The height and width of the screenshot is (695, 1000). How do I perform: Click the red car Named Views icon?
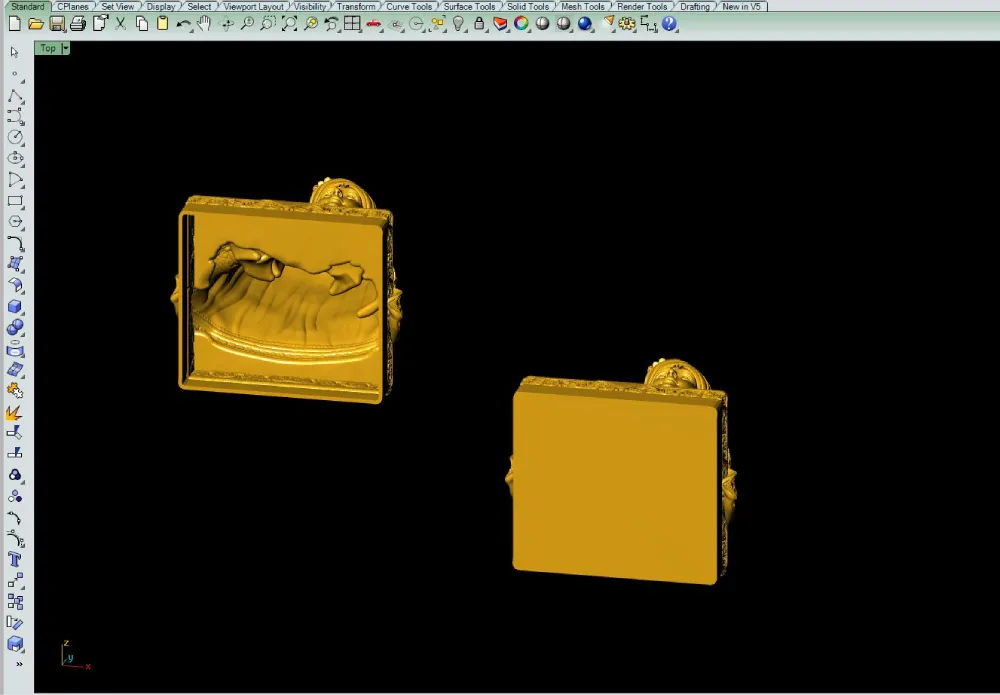[x=374, y=24]
